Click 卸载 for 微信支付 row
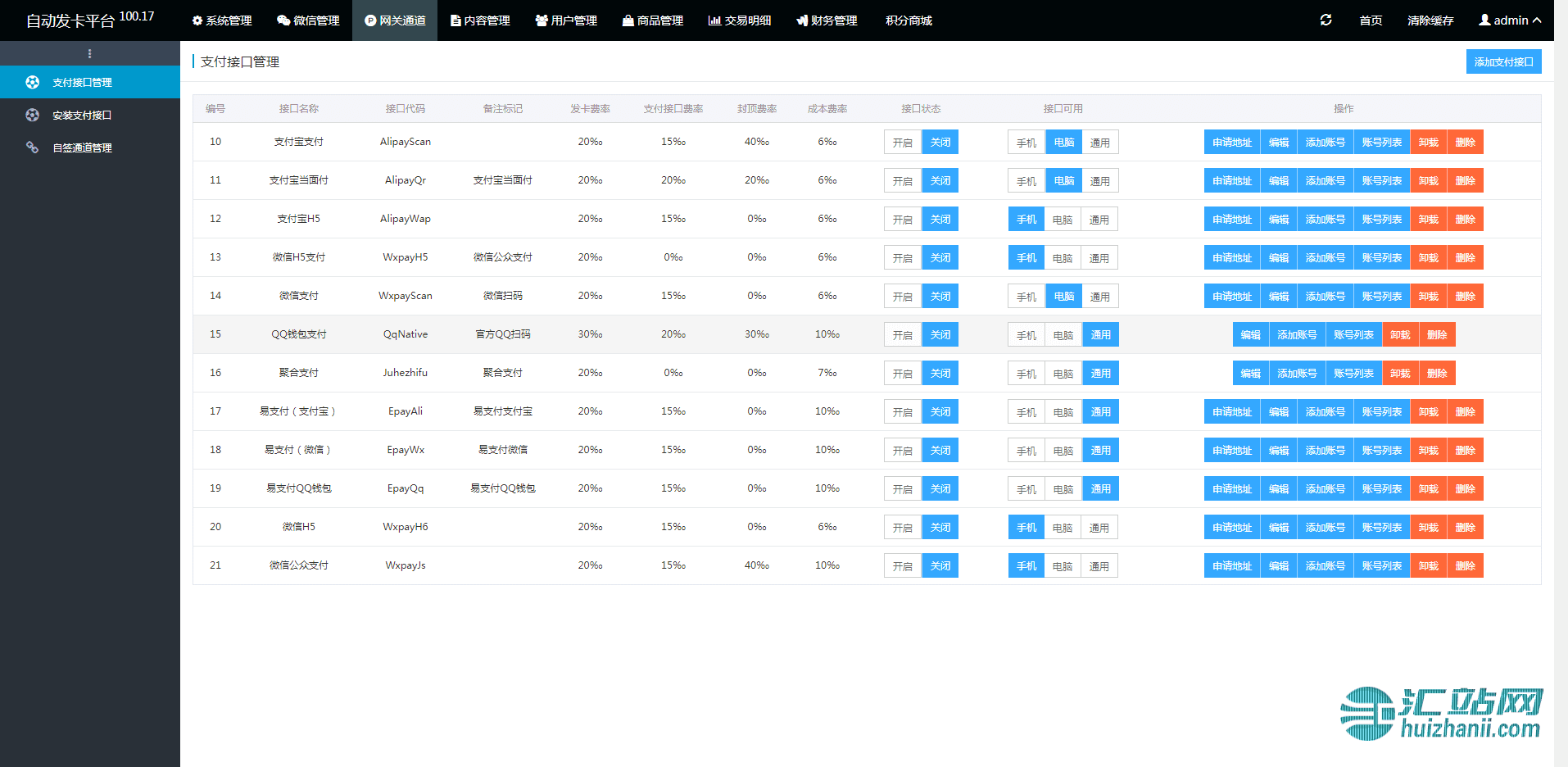The image size is (1568, 767). tap(1429, 297)
